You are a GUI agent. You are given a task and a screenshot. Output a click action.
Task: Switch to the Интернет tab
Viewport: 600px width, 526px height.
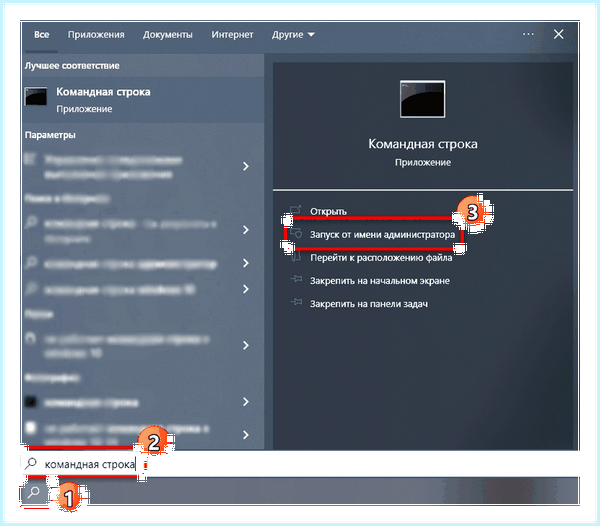coord(232,35)
